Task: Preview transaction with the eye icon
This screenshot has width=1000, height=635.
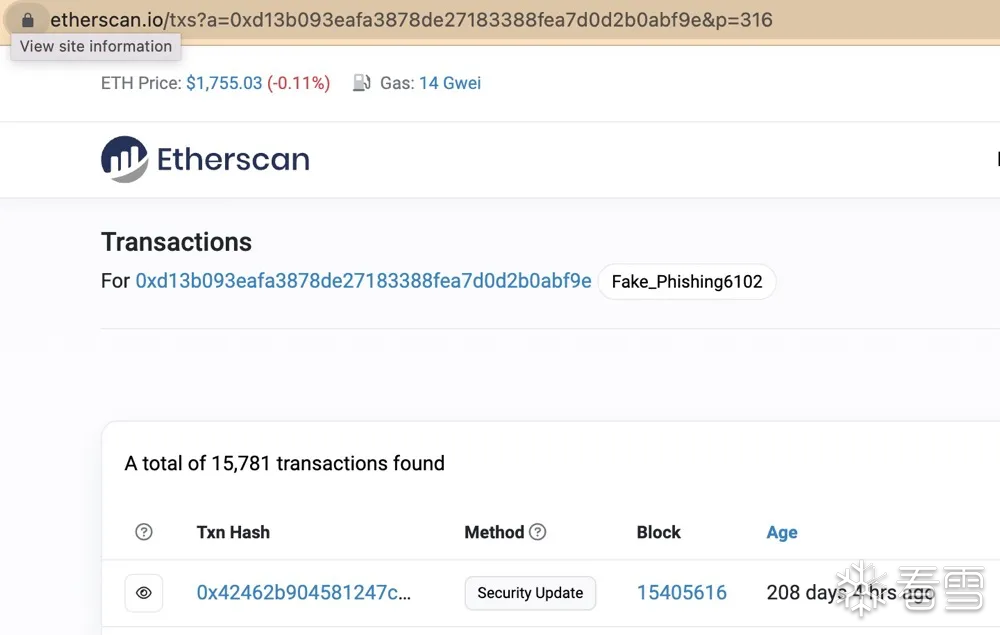Action: click(x=144, y=593)
